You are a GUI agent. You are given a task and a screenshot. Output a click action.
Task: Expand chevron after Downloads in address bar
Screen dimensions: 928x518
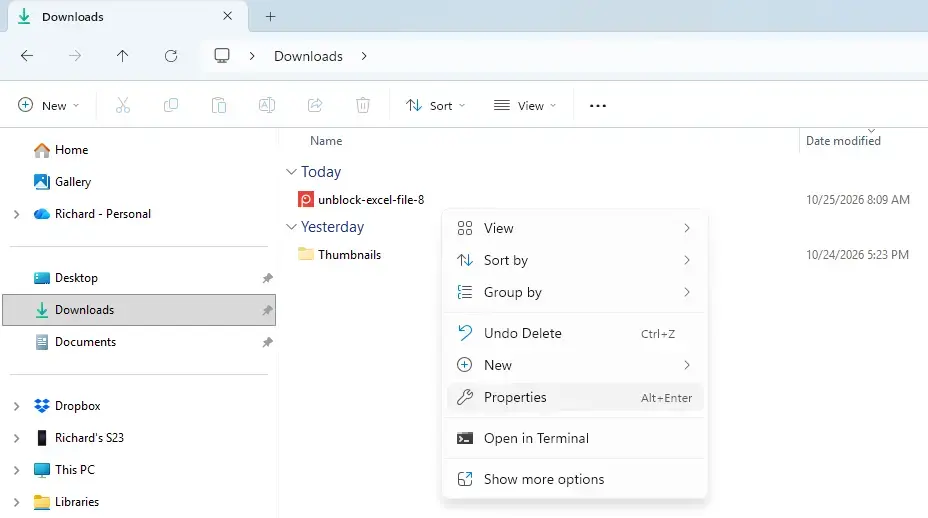click(364, 56)
